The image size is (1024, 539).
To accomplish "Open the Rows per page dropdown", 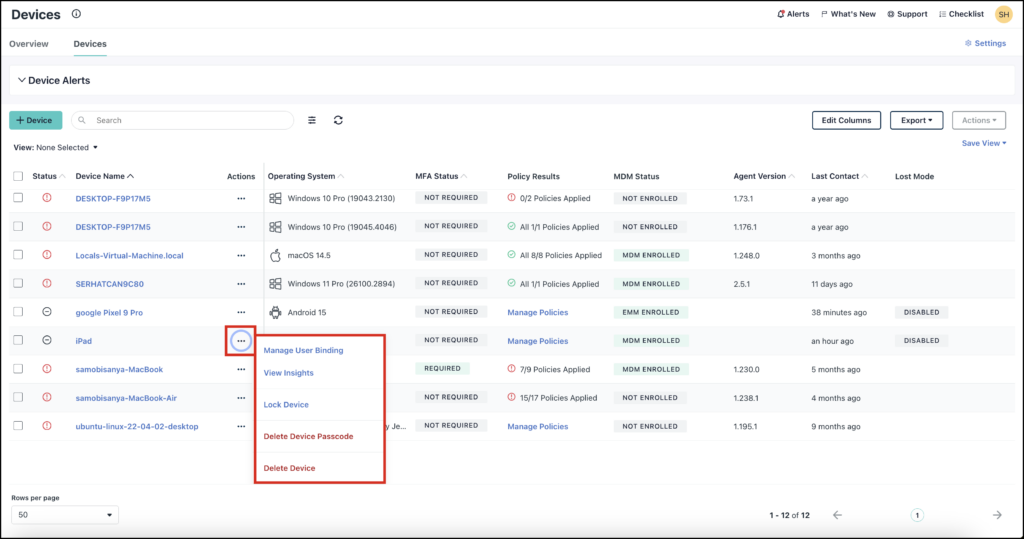I will click(65, 515).
